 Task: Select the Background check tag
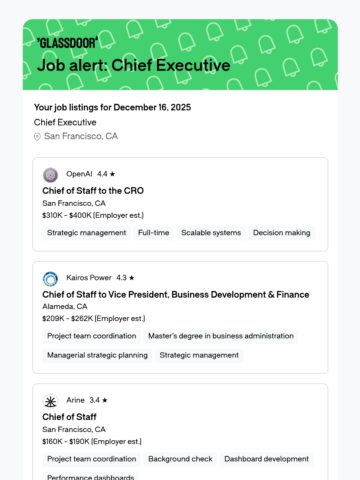coord(180,459)
